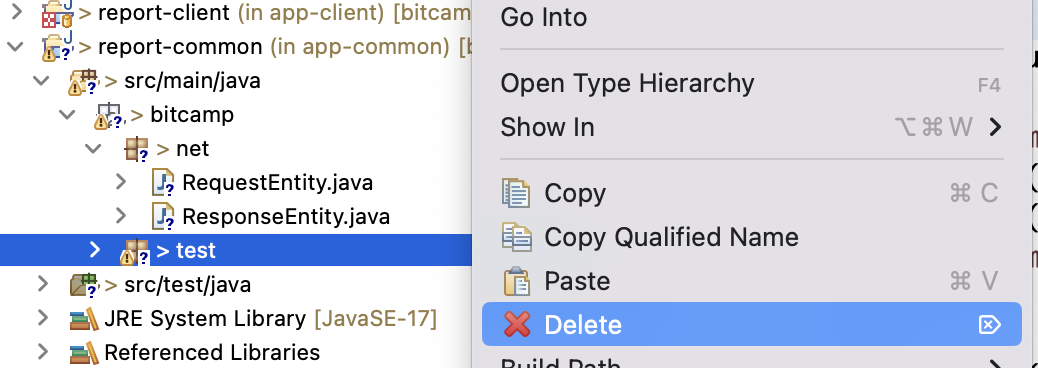Click the Copy menu icon
Screen dimensions: 1038x368
516,193
